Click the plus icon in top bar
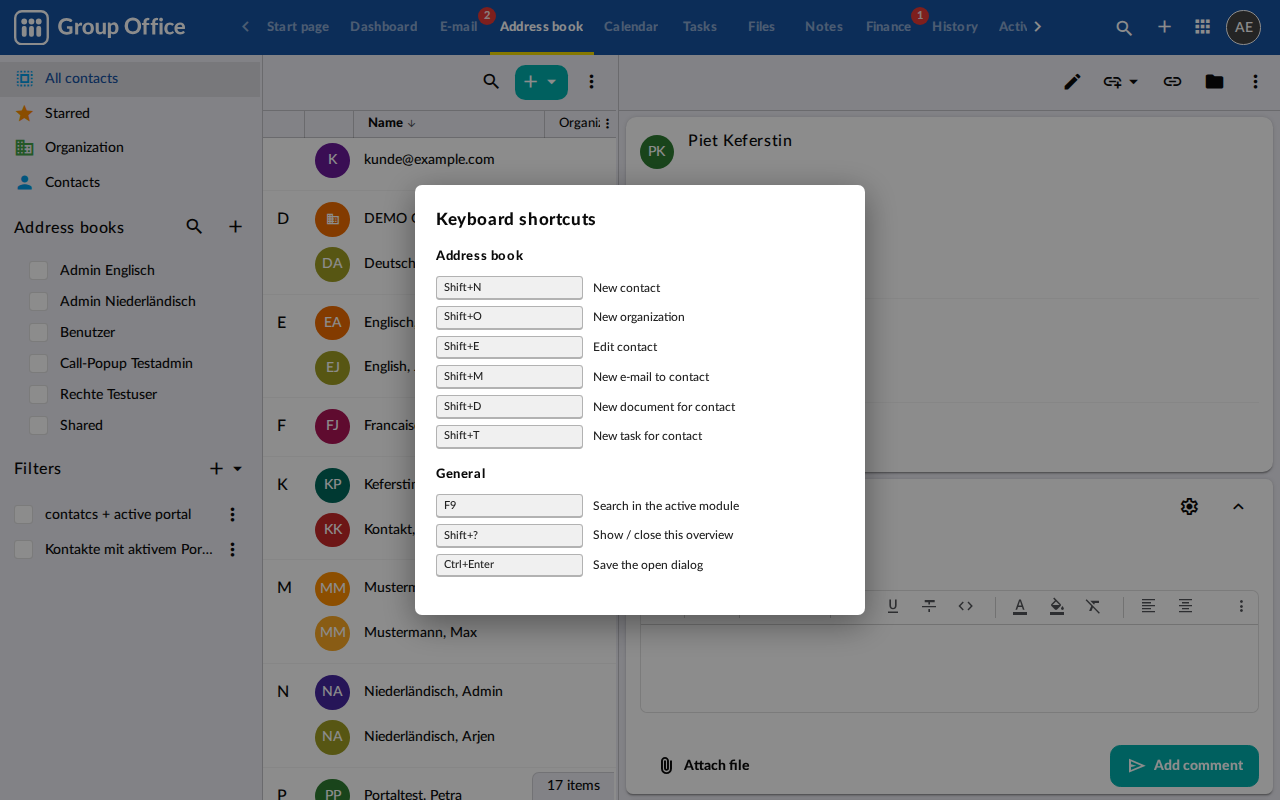 [x=1164, y=27]
